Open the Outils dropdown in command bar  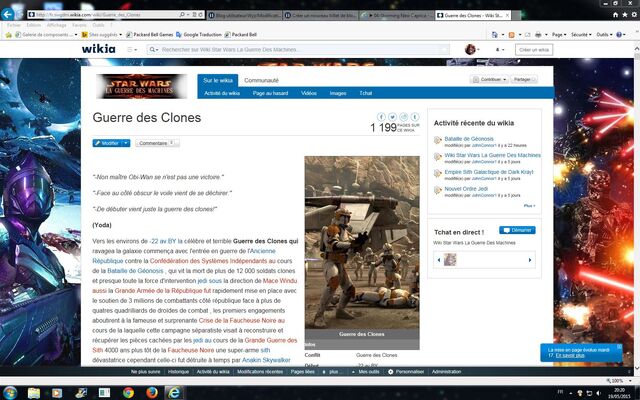click(604, 35)
